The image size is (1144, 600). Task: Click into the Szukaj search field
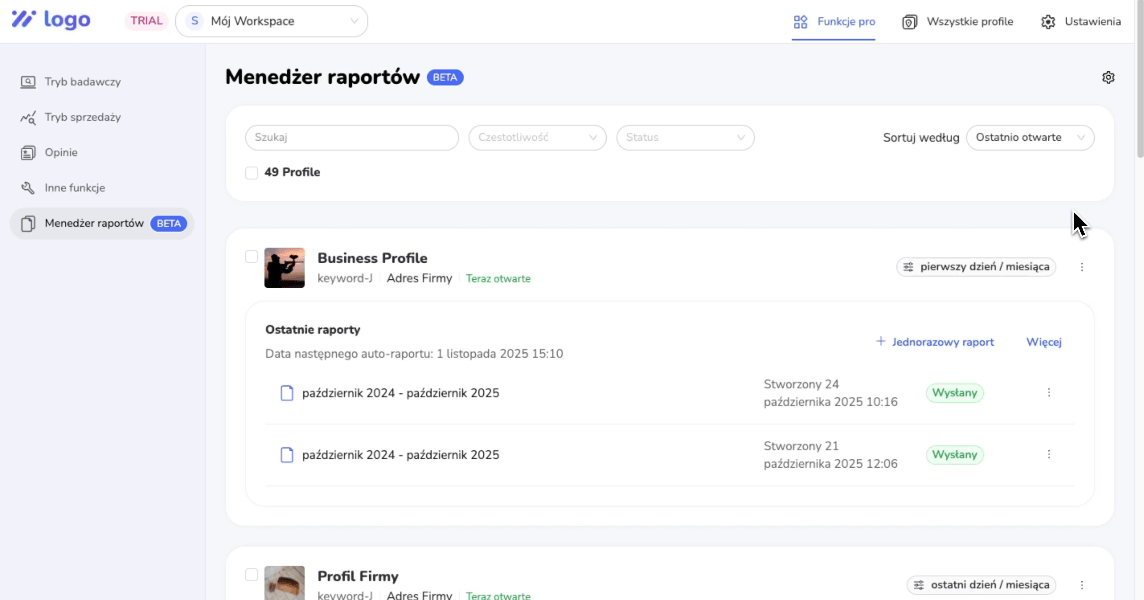click(x=351, y=138)
